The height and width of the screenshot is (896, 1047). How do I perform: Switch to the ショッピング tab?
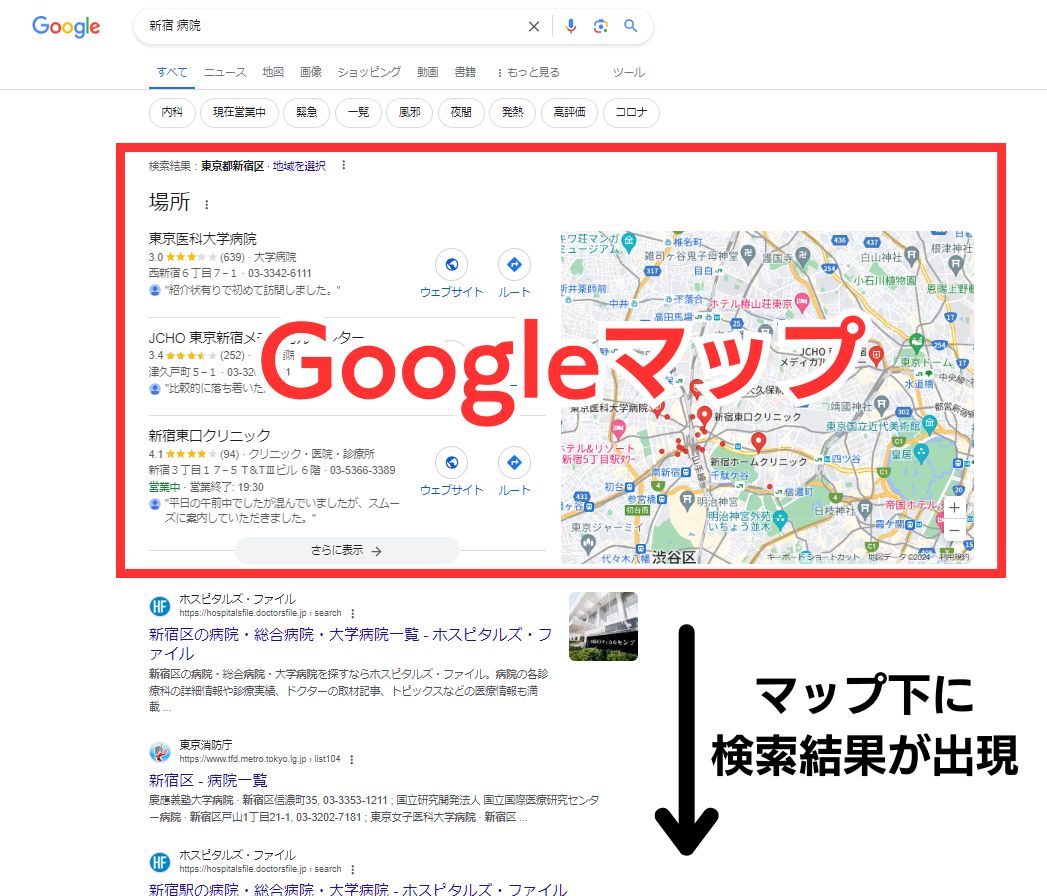point(369,72)
